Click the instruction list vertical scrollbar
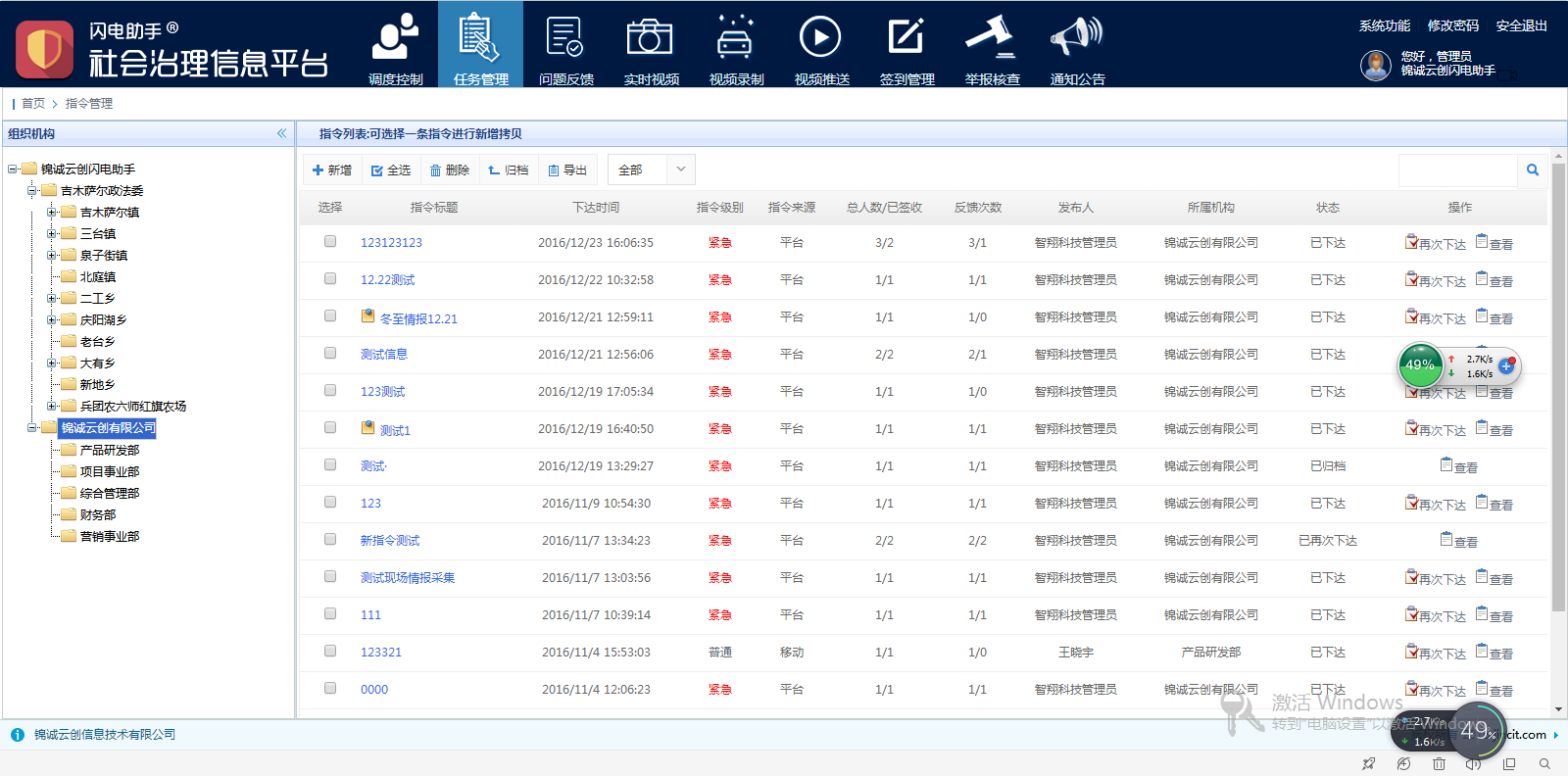Screen dimensions: 1568x776 (1558, 392)
